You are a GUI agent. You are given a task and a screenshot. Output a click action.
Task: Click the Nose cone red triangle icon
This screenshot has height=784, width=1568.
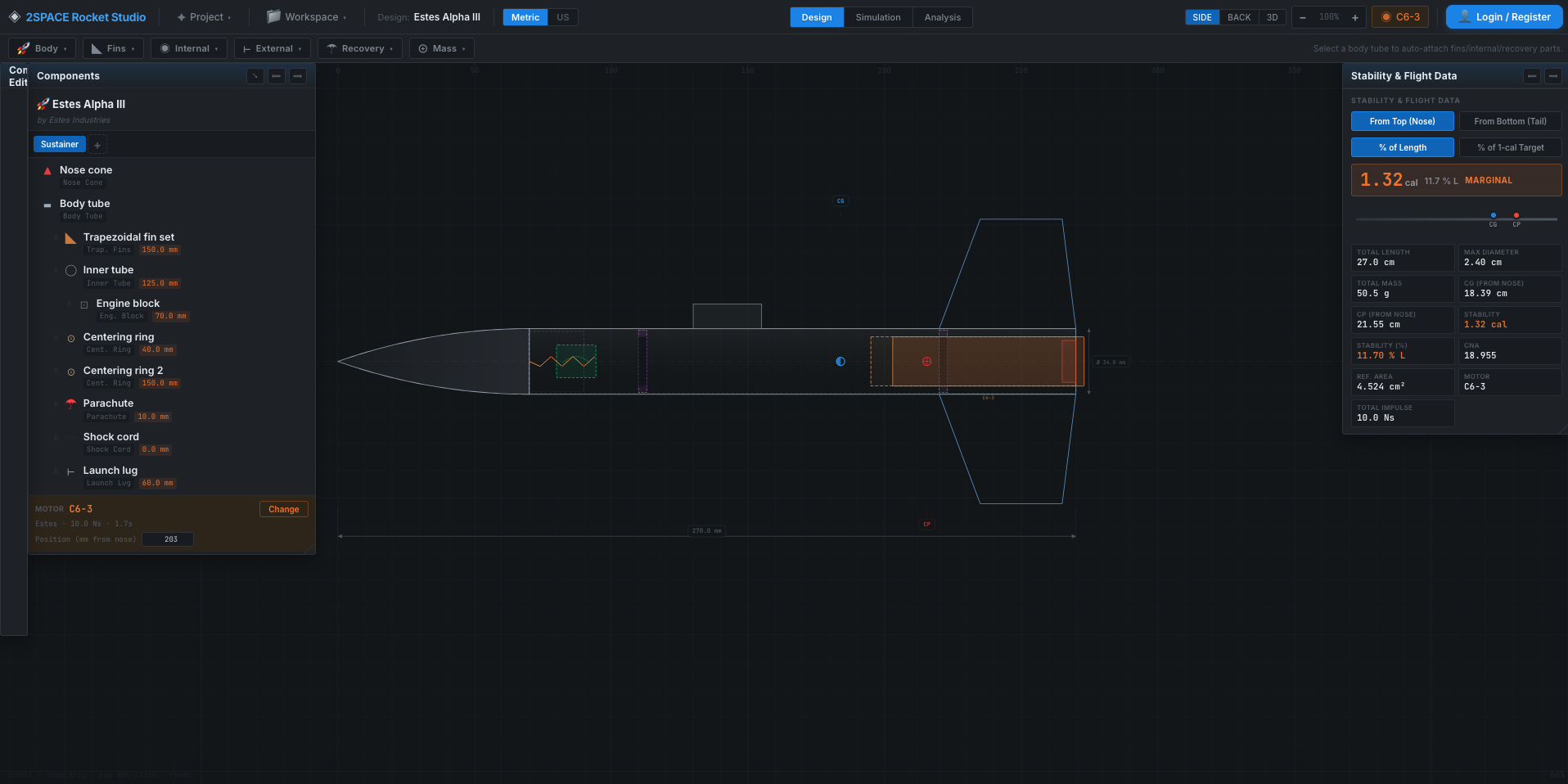click(x=47, y=171)
